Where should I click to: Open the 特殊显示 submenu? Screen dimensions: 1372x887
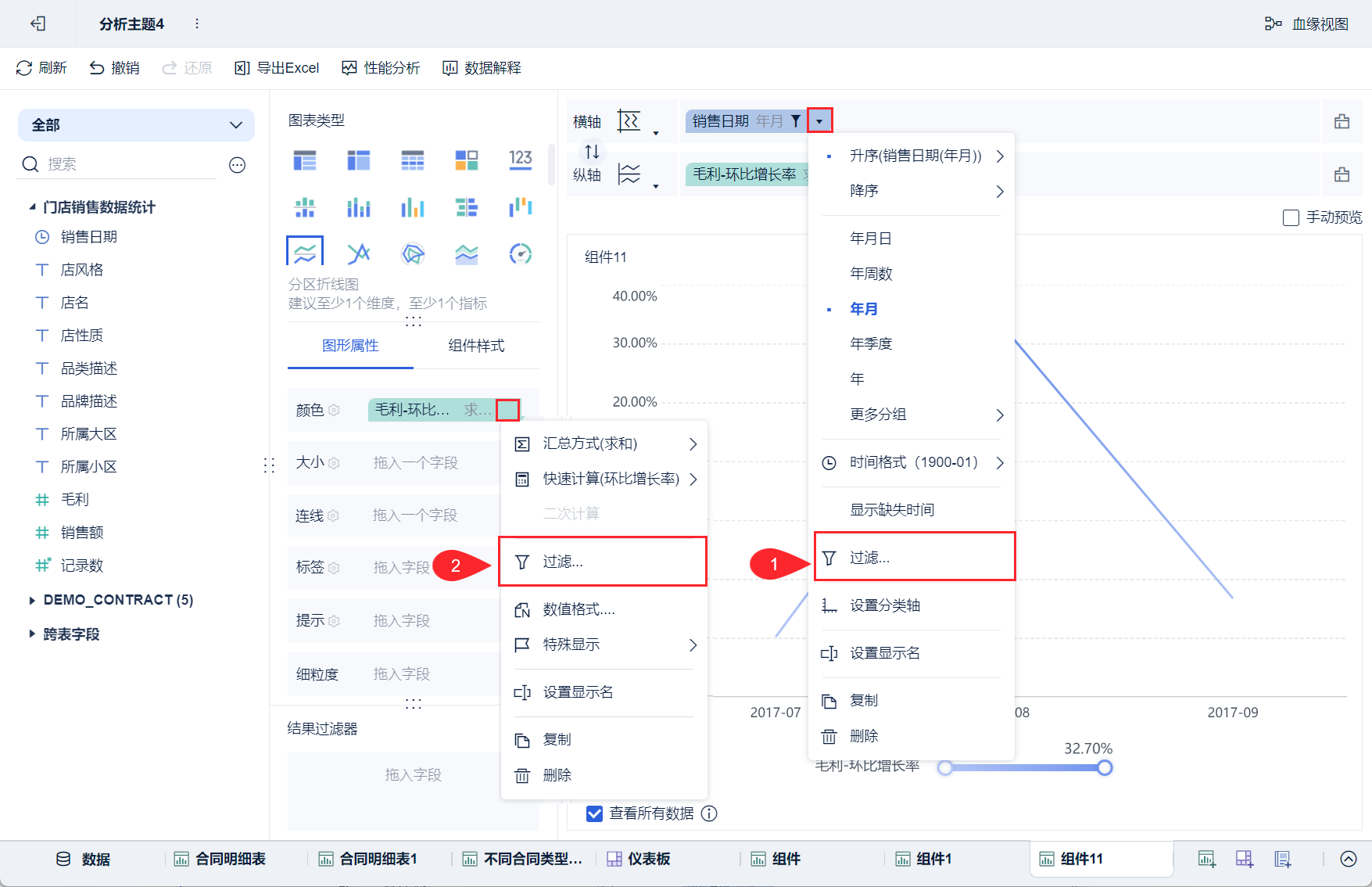(604, 645)
